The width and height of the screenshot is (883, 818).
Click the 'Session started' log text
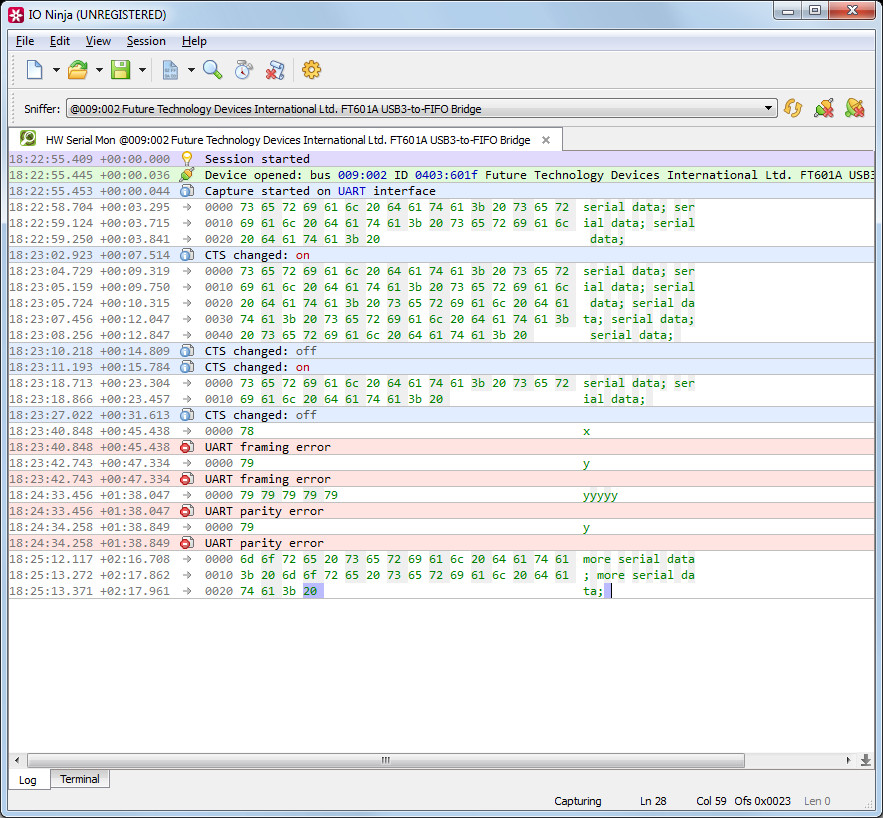tap(257, 159)
